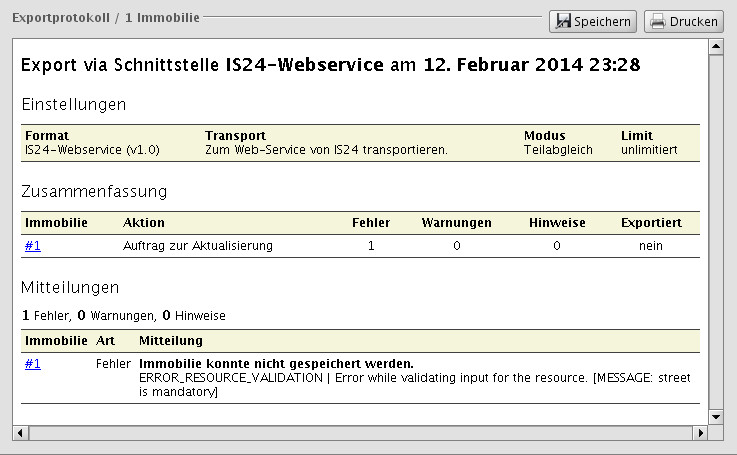Screen dimensions: 737x455
Task: Click the floppy disk icon on Speichern
Action: (x=563, y=21)
